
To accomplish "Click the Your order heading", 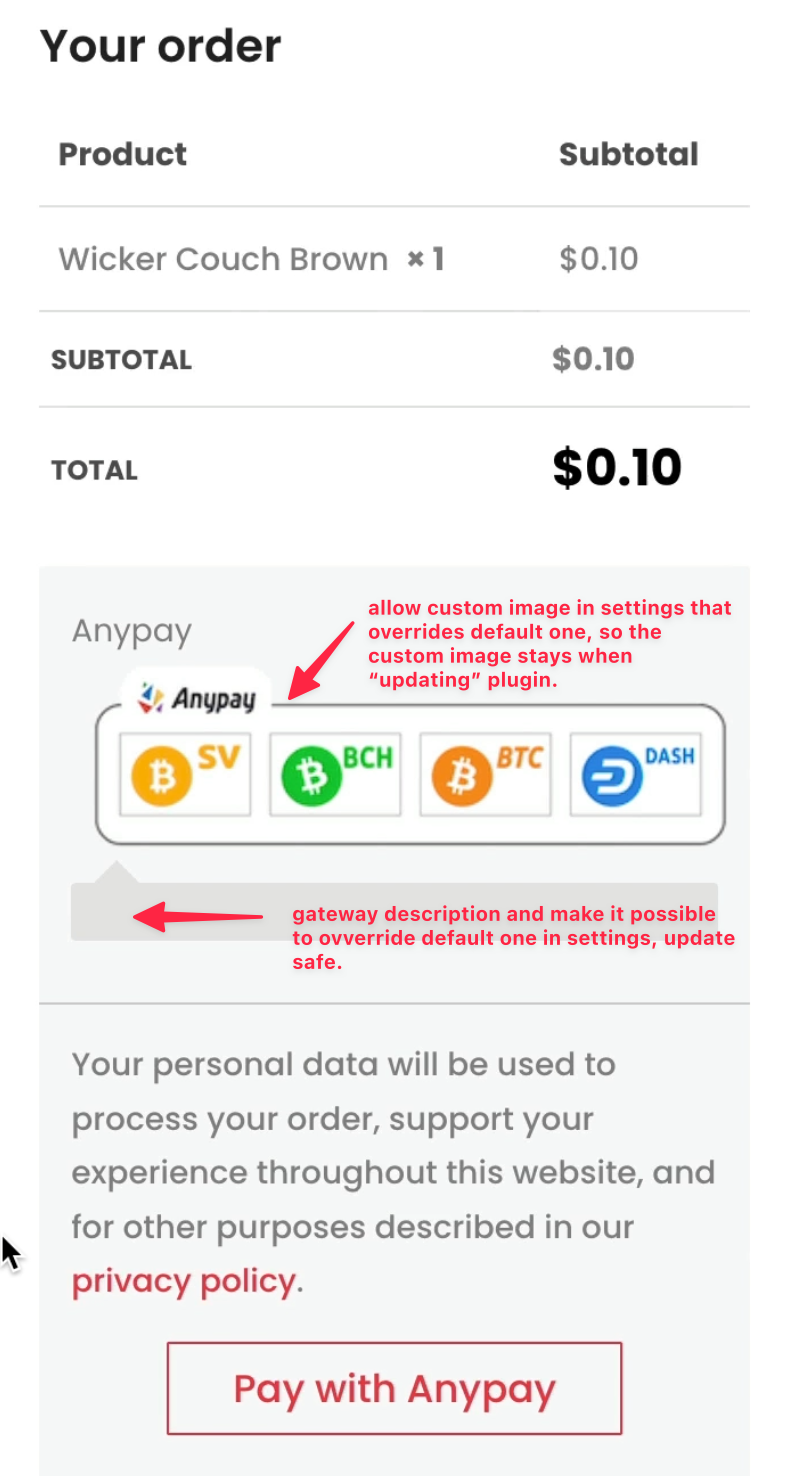I will [x=159, y=45].
